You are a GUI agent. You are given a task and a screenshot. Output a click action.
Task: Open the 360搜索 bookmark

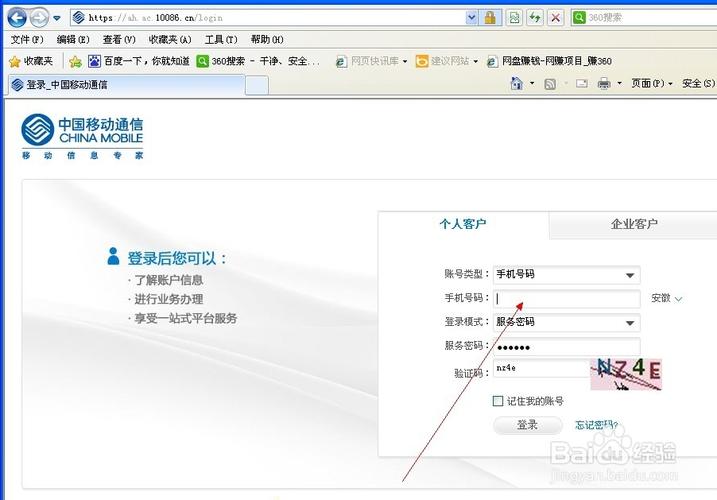[x=258, y=61]
